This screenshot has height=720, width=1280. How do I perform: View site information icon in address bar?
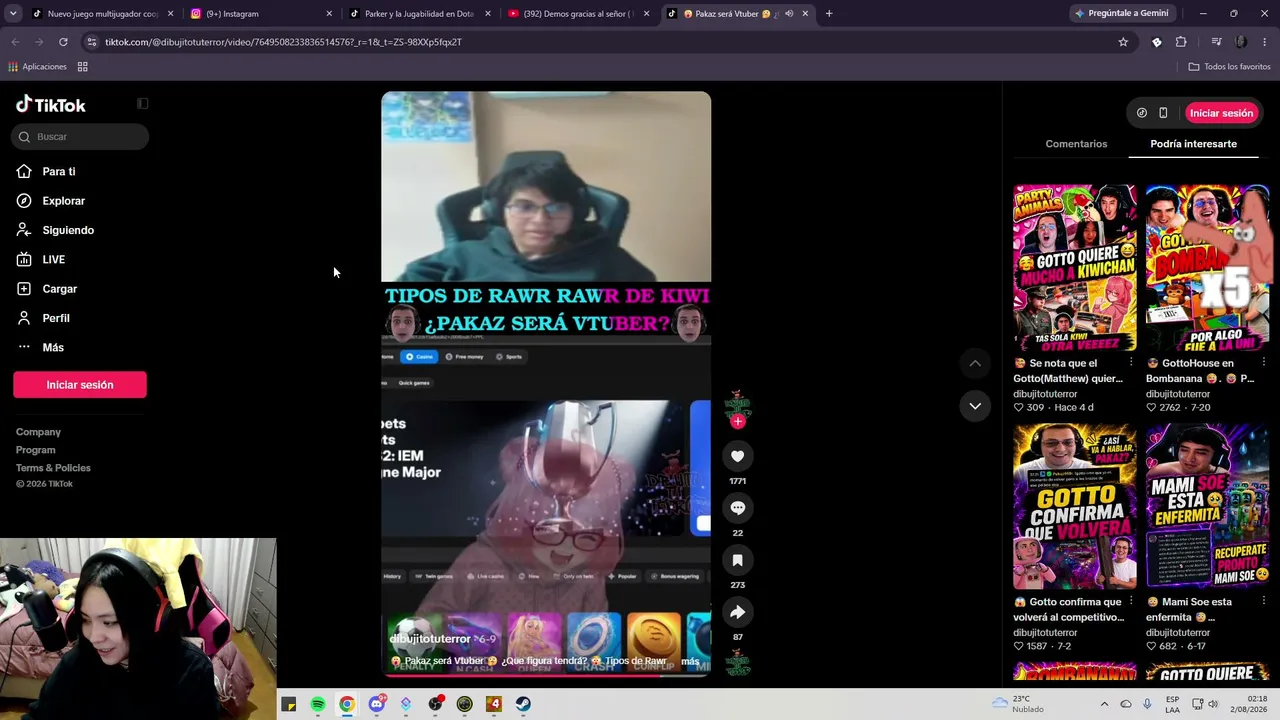tap(92, 42)
